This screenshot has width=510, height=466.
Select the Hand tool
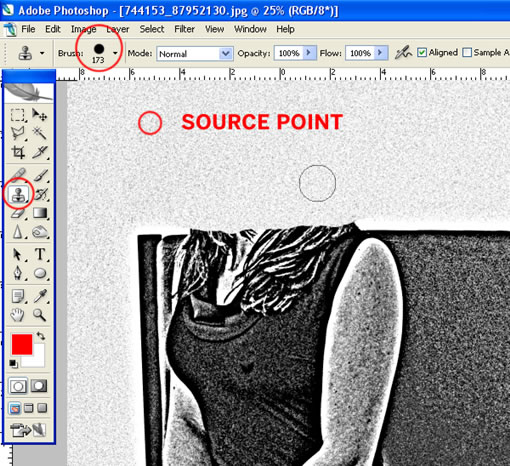[17, 315]
